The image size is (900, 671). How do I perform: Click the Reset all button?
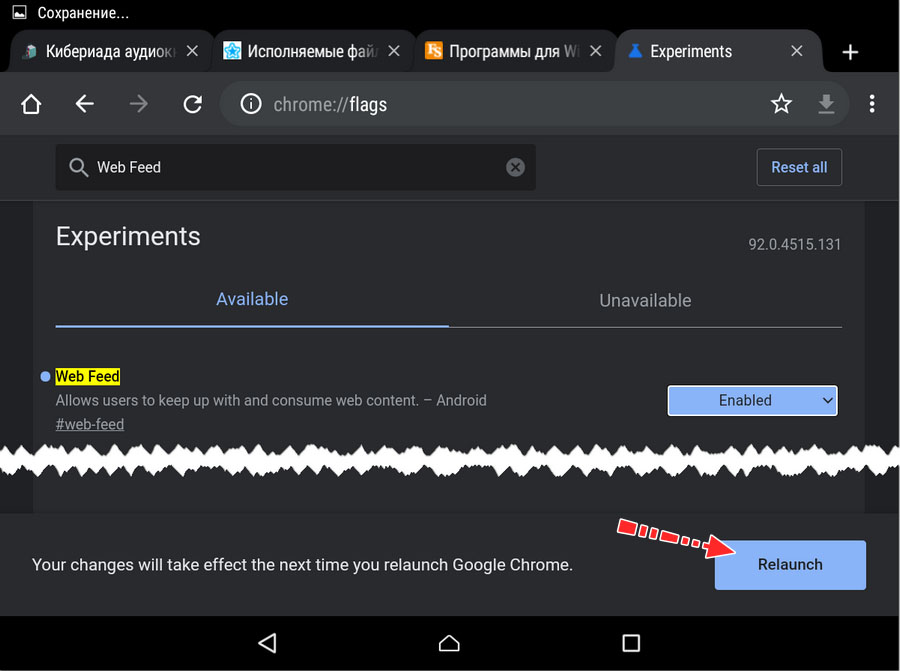[x=799, y=167]
